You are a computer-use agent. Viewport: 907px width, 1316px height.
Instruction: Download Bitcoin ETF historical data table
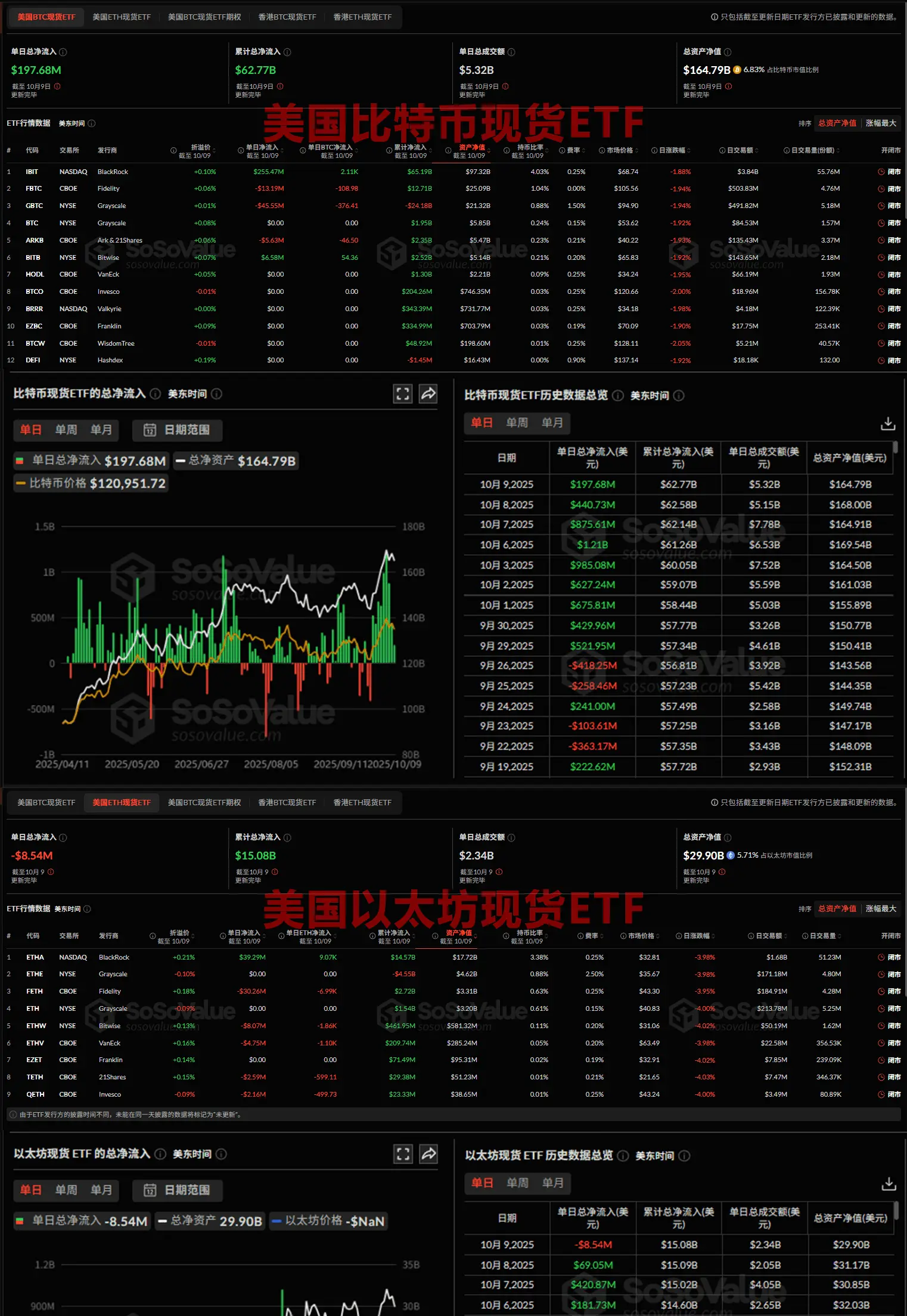click(888, 423)
